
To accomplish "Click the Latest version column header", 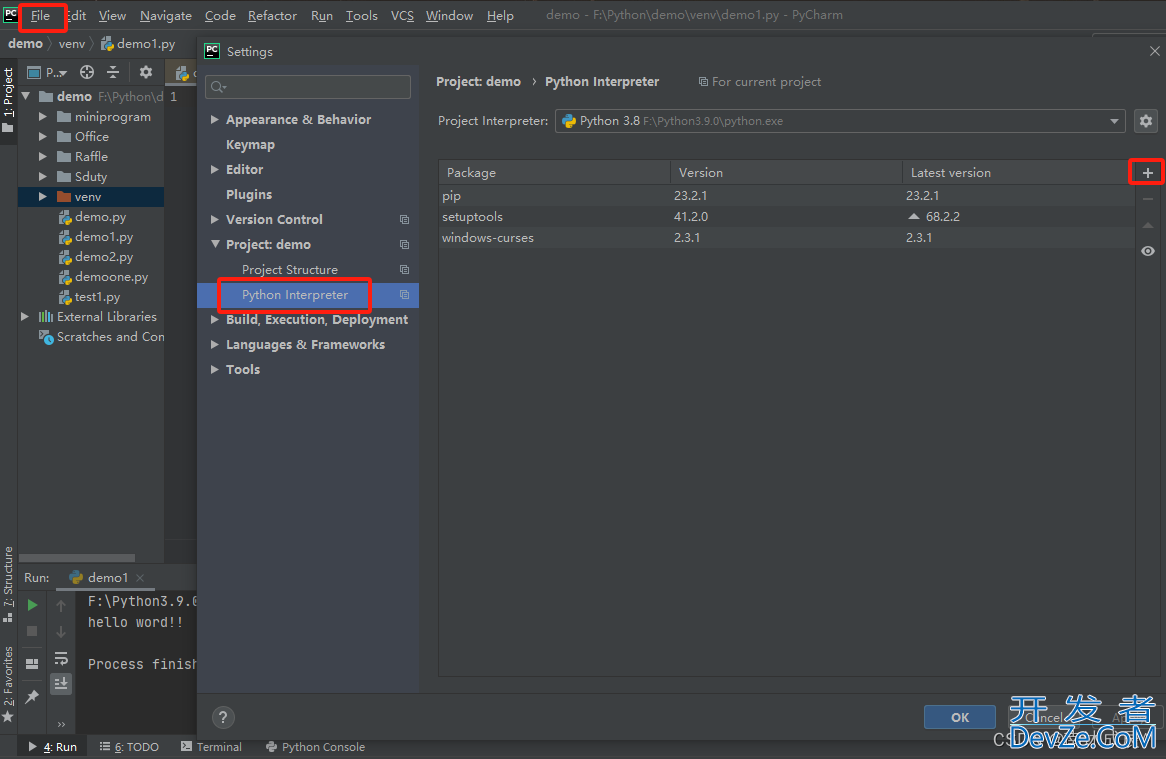I will pos(1017,172).
